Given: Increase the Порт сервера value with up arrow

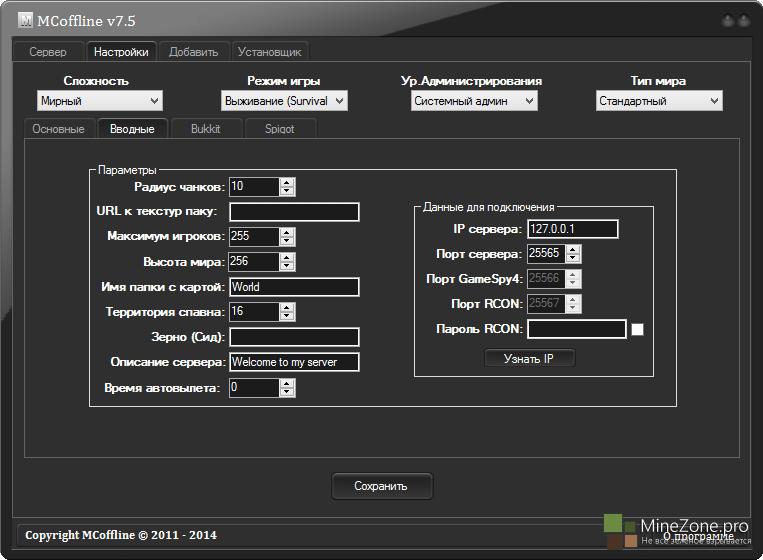Looking at the screenshot, I should [574, 250].
